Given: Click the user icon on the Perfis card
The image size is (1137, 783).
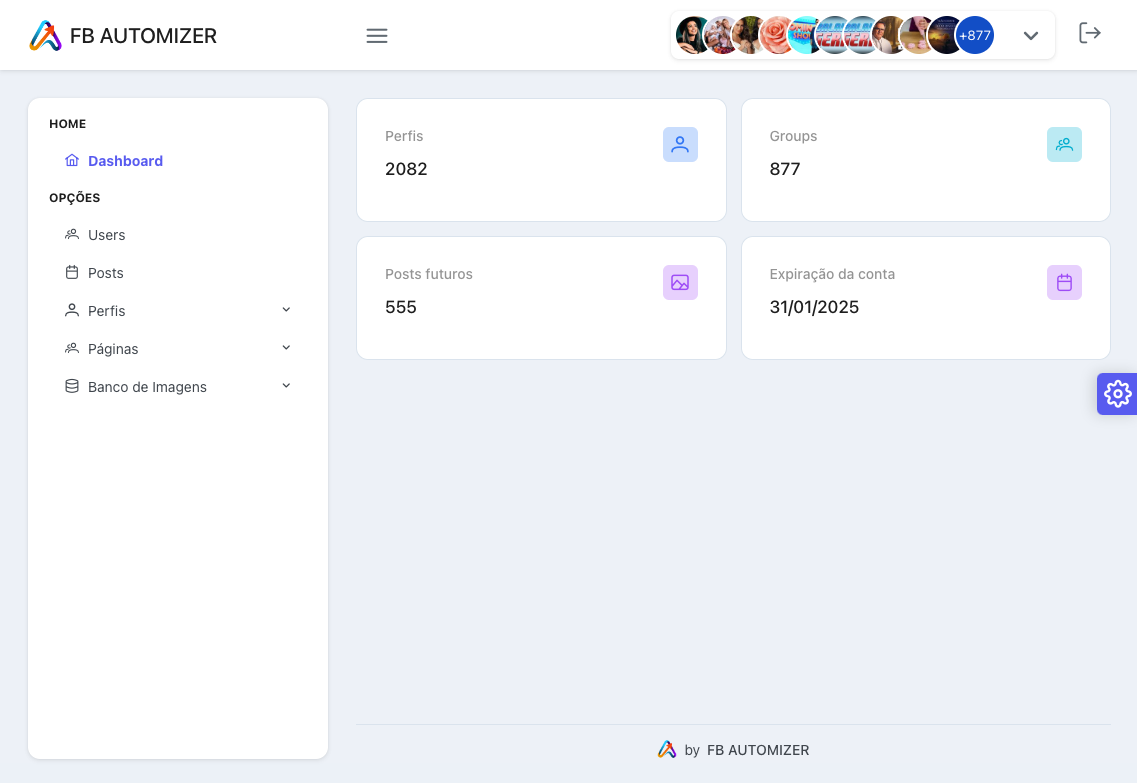Looking at the screenshot, I should click(x=680, y=145).
